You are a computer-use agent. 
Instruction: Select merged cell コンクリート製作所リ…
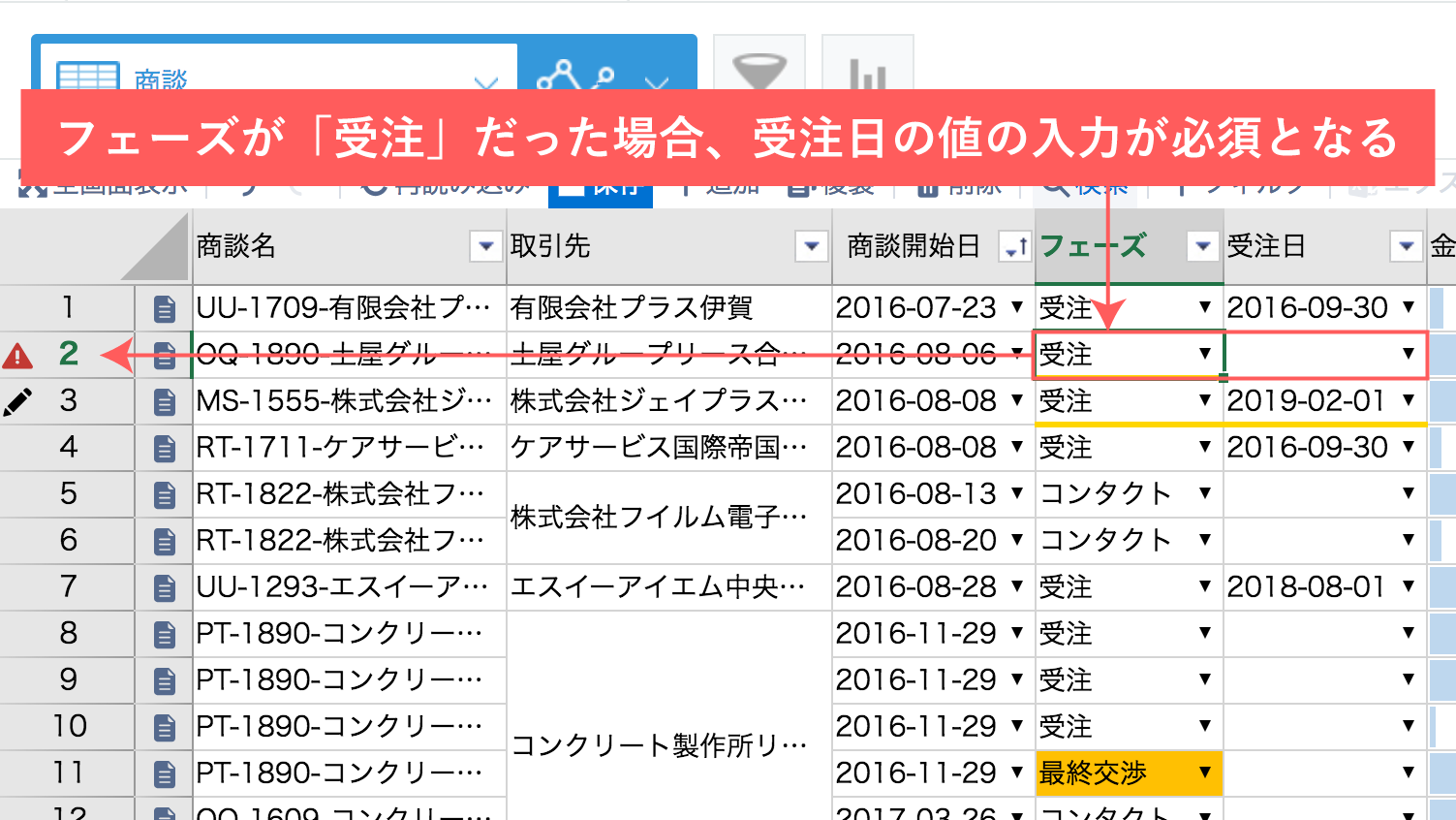(x=669, y=715)
